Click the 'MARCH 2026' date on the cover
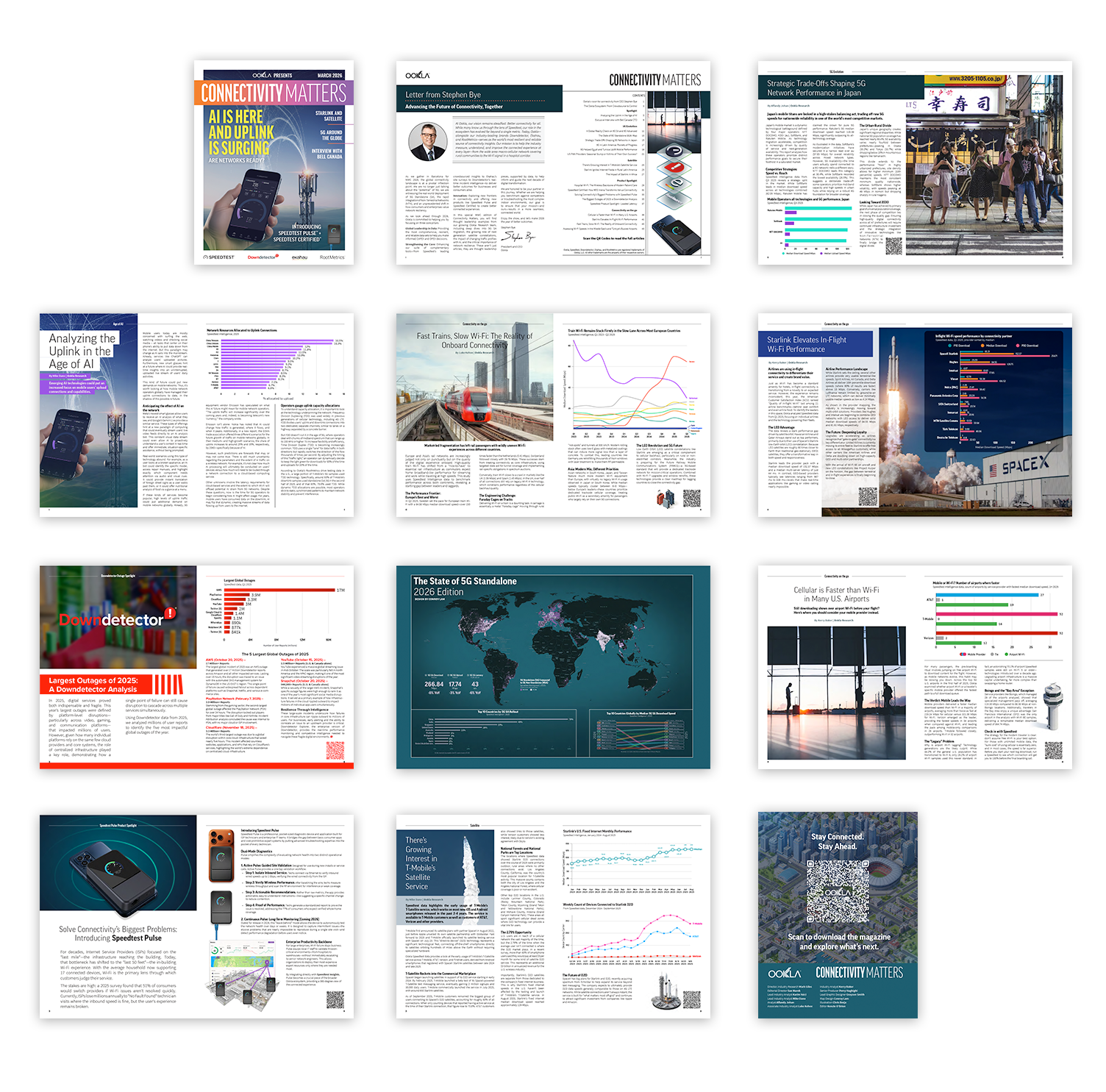 [x=329, y=75]
